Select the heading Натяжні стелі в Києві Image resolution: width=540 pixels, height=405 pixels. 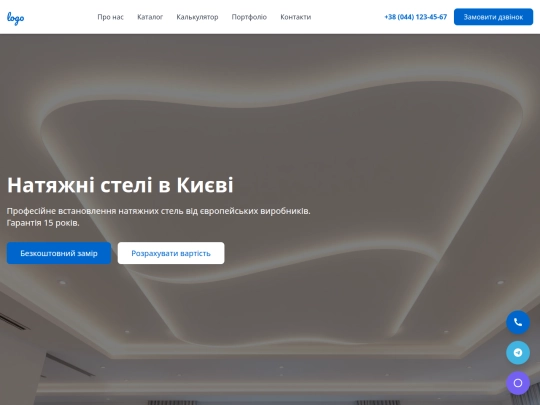pyautogui.click(x=120, y=185)
